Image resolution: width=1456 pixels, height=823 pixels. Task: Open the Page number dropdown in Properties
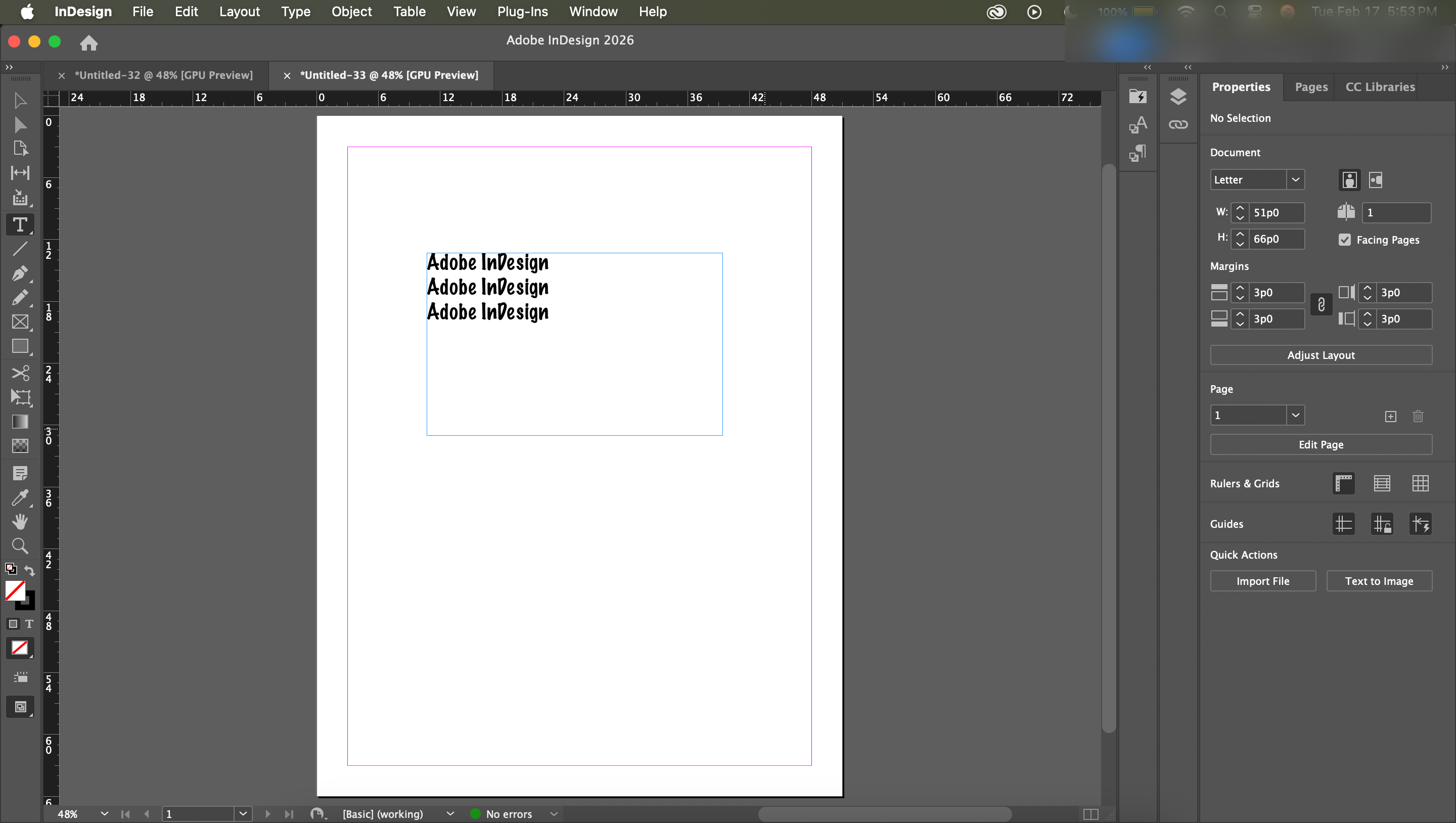[x=1295, y=416]
